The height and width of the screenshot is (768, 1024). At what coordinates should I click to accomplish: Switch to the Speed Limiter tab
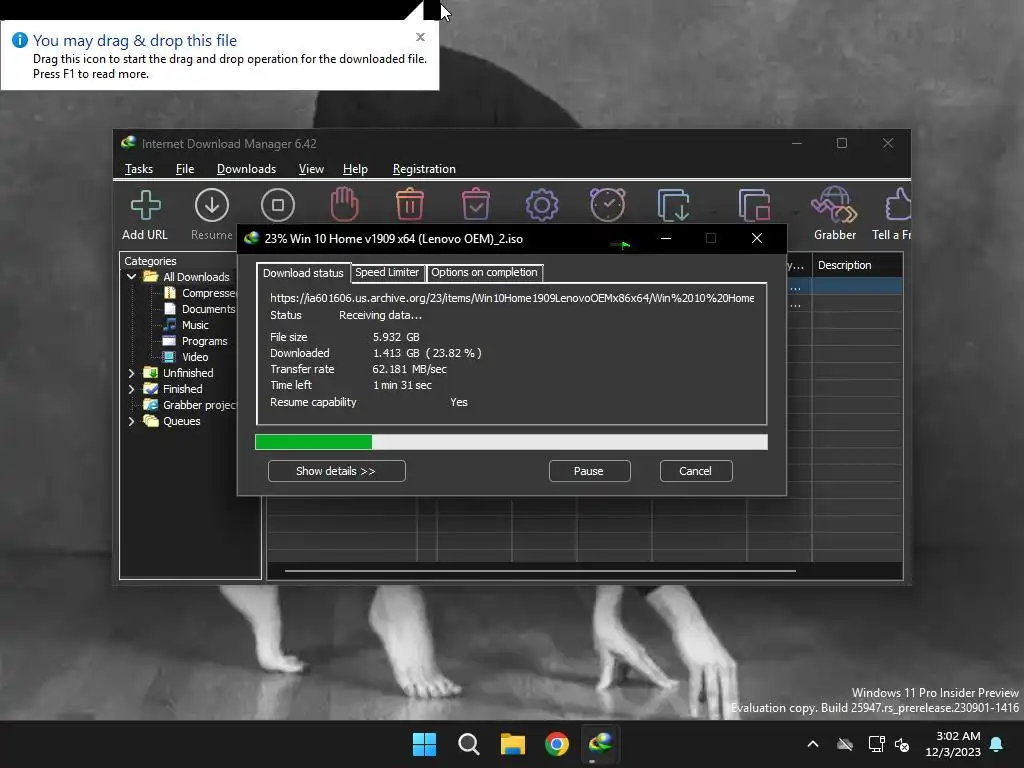[x=387, y=272]
